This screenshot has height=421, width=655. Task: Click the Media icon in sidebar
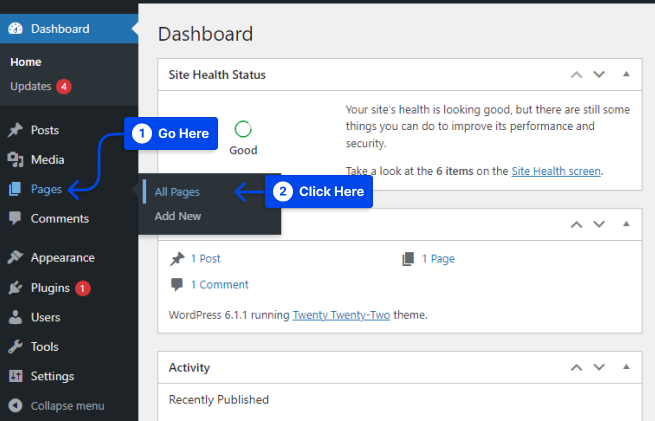pyautogui.click(x=15, y=160)
